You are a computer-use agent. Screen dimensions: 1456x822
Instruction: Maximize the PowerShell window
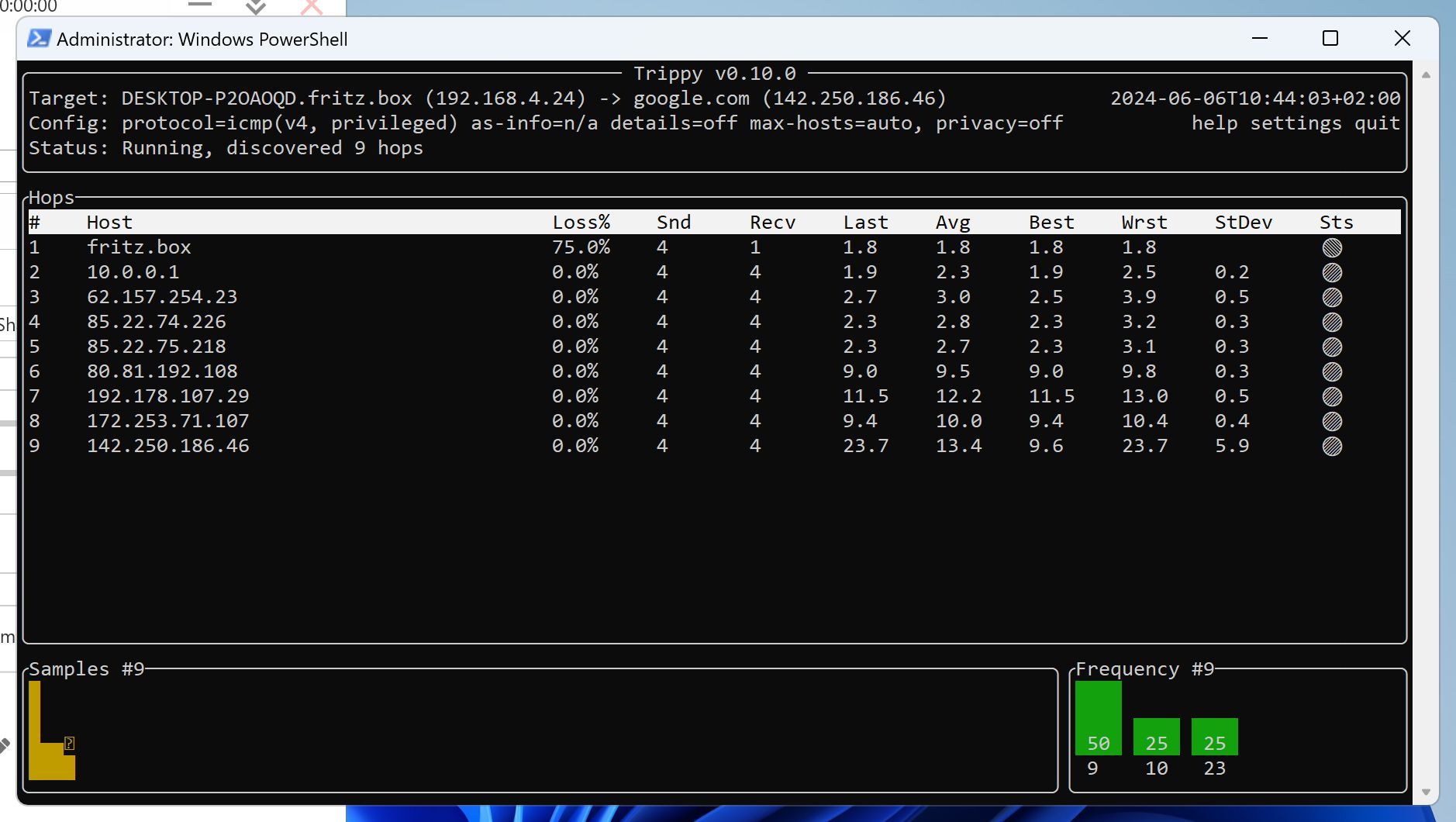(x=1330, y=38)
